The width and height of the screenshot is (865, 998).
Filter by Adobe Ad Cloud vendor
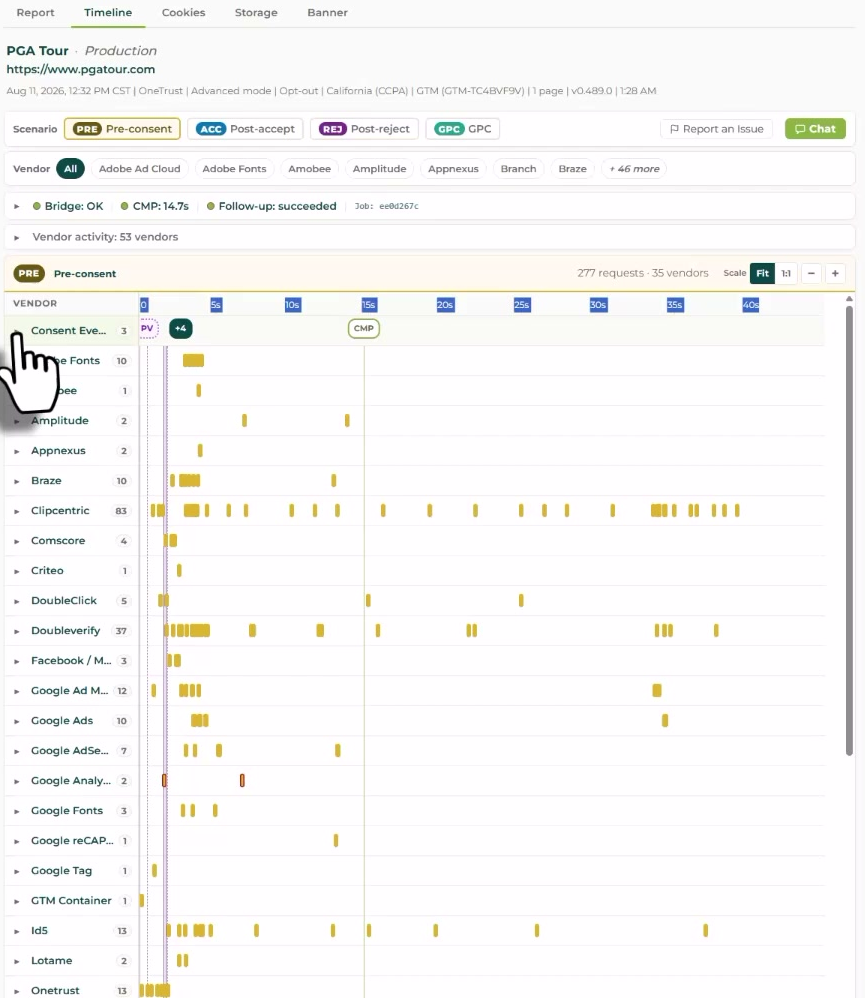pyautogui.click(x=139, y=169)
